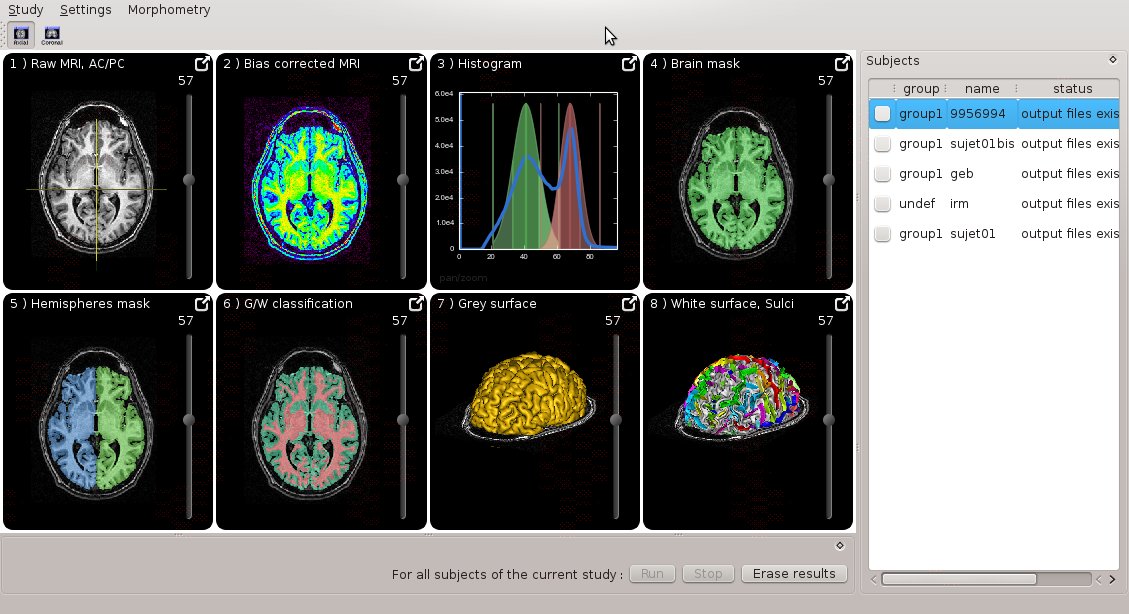The width and height of the screenshot is (1129, 614).
Task: Pop out the White surface, Sulci panel
Action: (x=843, y=303)
